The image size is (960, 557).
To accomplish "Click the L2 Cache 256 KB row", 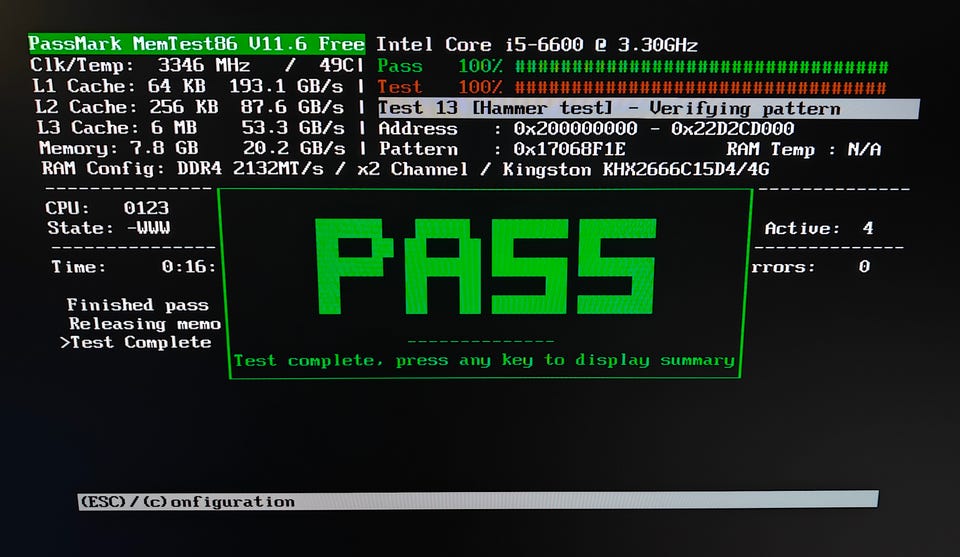I will tap(189, 107).
